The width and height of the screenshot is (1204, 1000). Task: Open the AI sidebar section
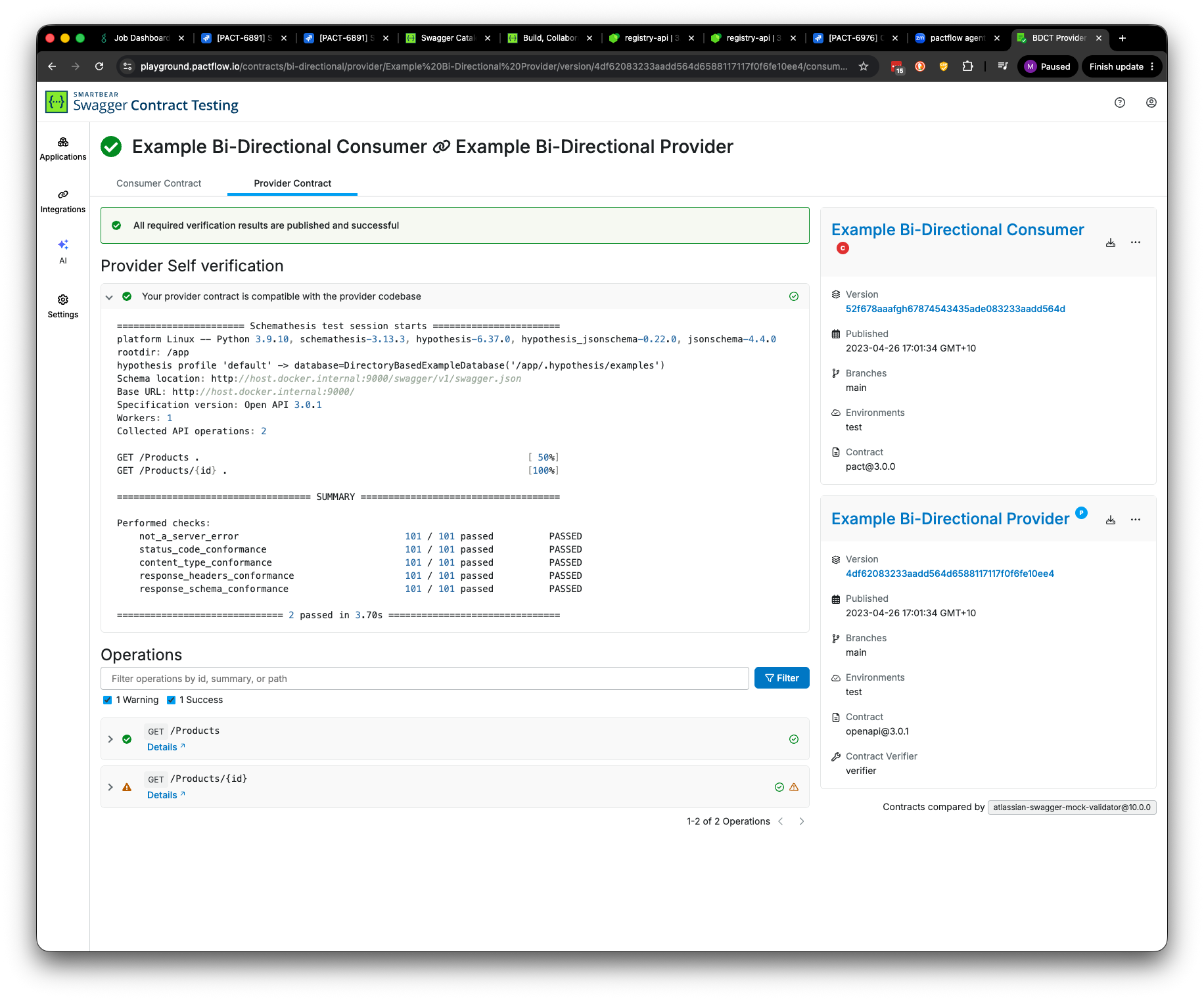tap(63, 252)
